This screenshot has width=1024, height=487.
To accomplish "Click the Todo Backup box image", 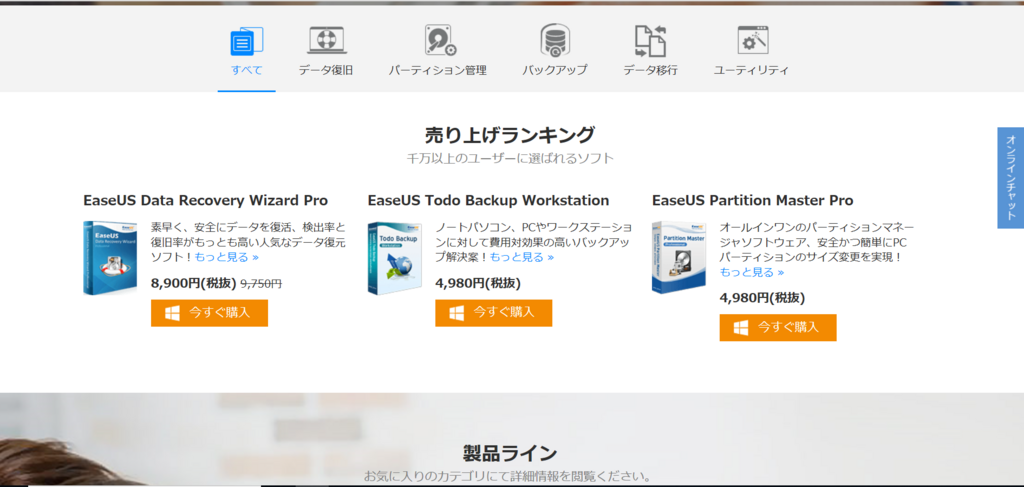I will pos(394,259).
